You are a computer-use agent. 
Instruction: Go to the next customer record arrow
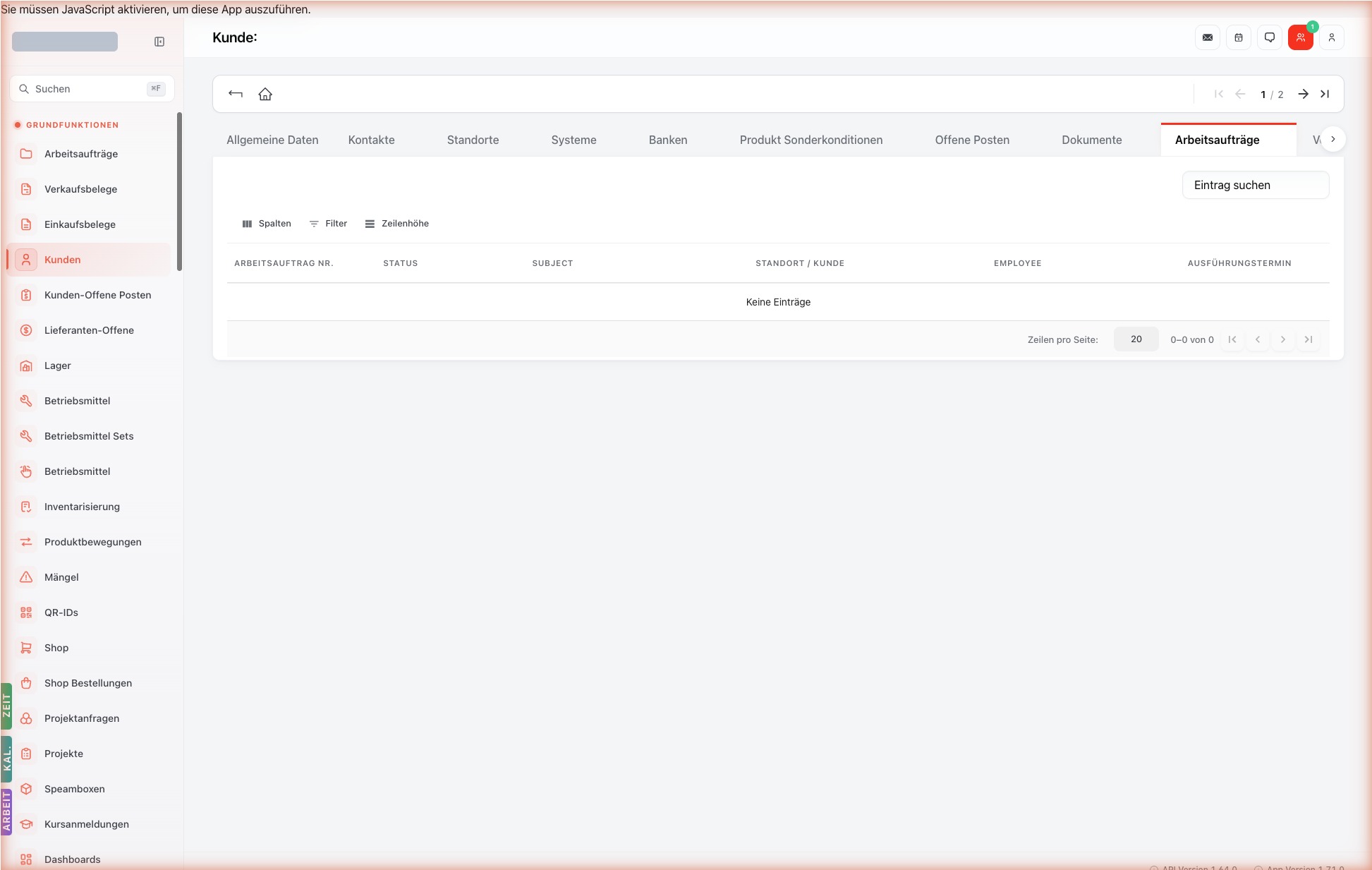1304,94
